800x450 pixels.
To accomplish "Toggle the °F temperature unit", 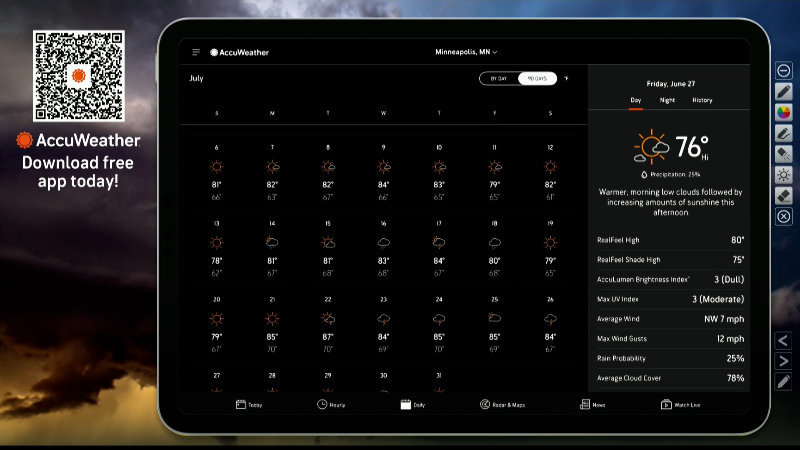I will pyautogui.click(x=566, y=79).
